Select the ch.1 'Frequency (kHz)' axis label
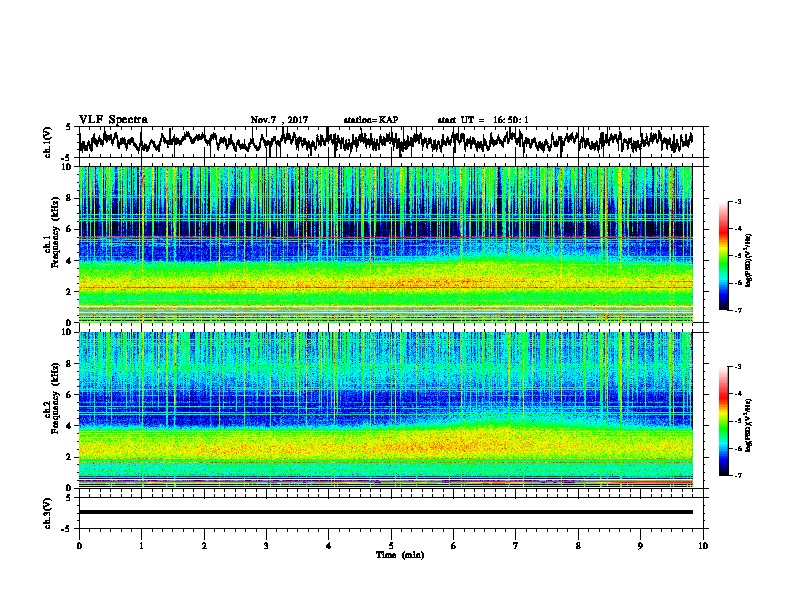Image resolution: width=792 pixels, height=612 pixels. [x=55, y=232]
